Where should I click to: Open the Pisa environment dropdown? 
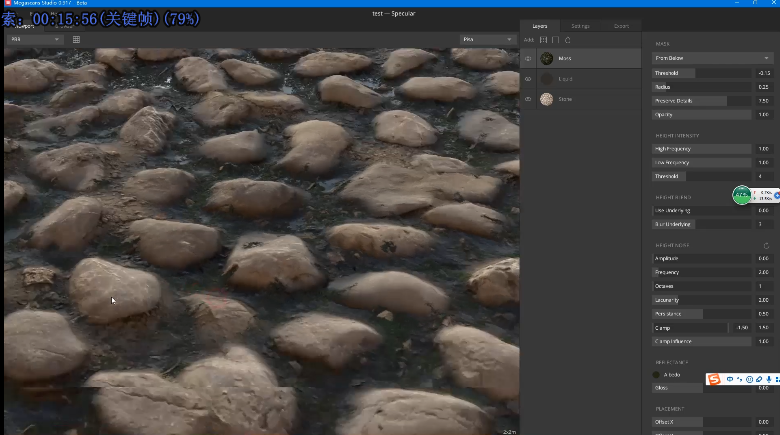click(487, 39)
